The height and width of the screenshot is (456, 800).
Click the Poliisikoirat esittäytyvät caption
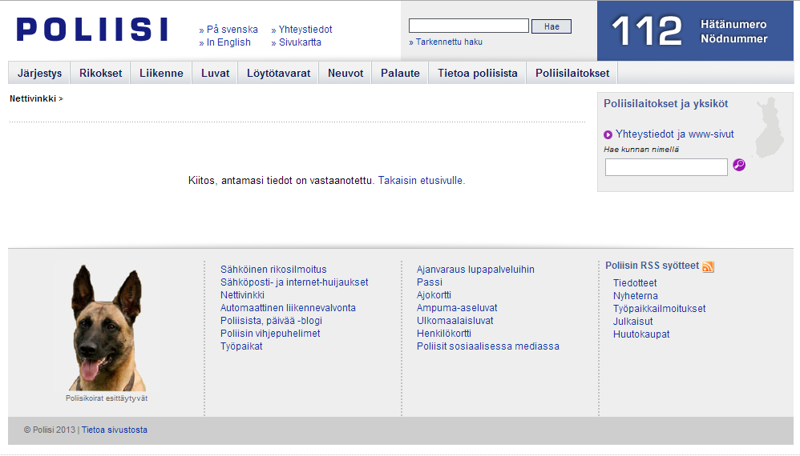pyautogui.click(x=107, y=398)
